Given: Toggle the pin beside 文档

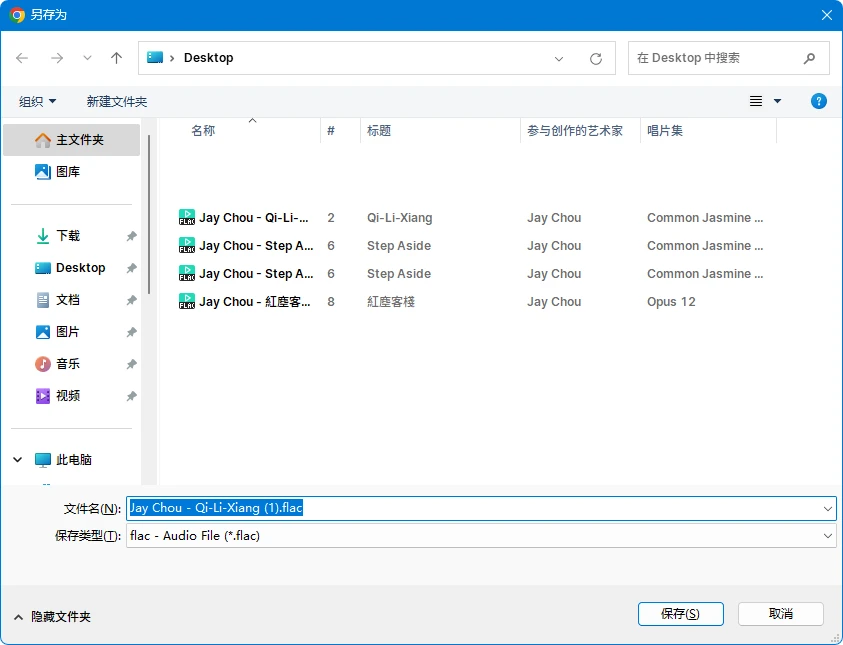Looking at the screenshot, I should pyautogui.click(x=131, y=301).
